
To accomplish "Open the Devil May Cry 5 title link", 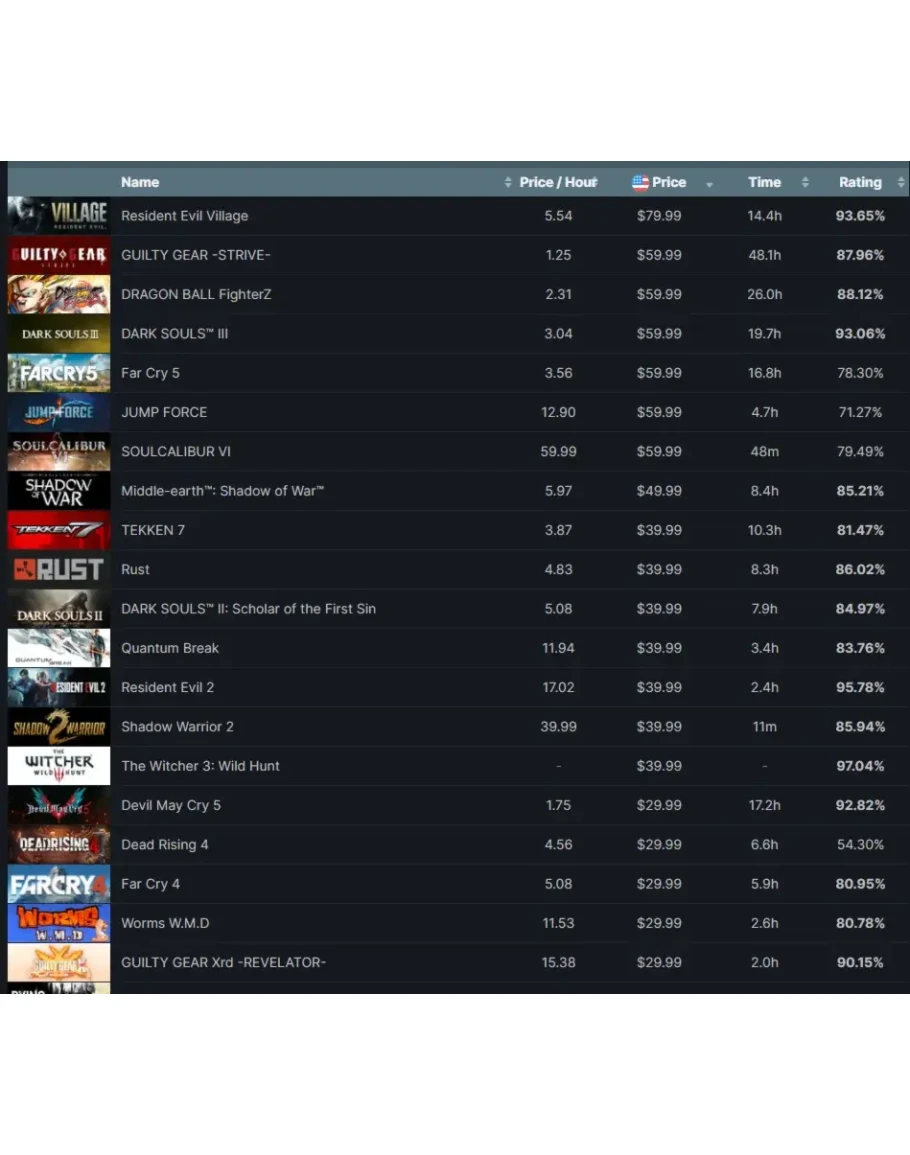I will (171, 805).
